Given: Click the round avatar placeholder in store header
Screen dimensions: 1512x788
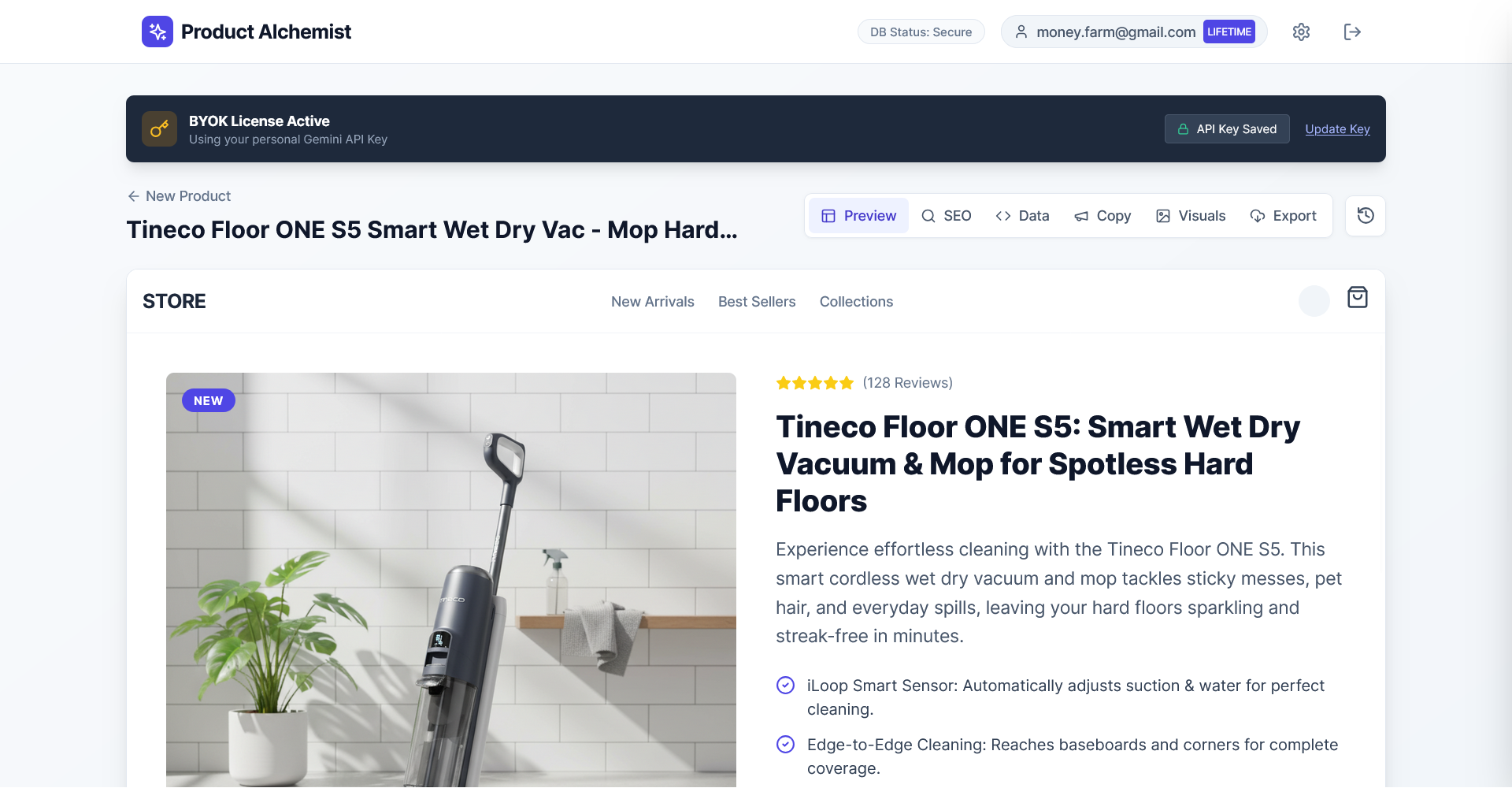Looking at the screenshot, I should coord(1314,301).
